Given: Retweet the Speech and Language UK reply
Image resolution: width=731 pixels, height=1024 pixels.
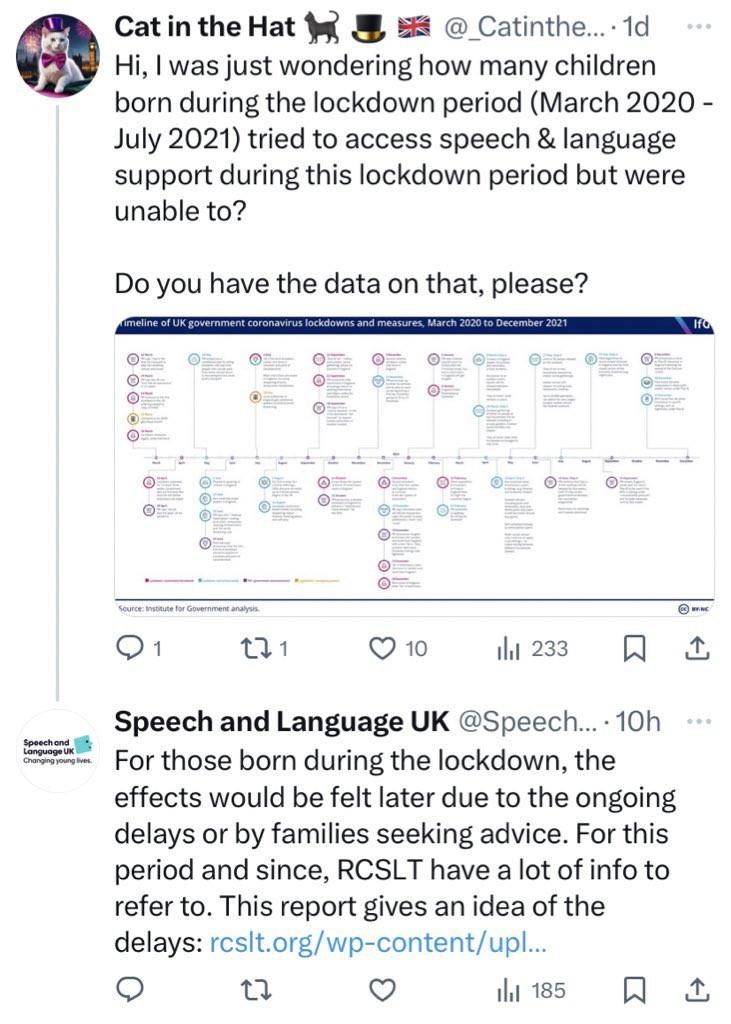Looking at the screenshot, I should point(256,990).
